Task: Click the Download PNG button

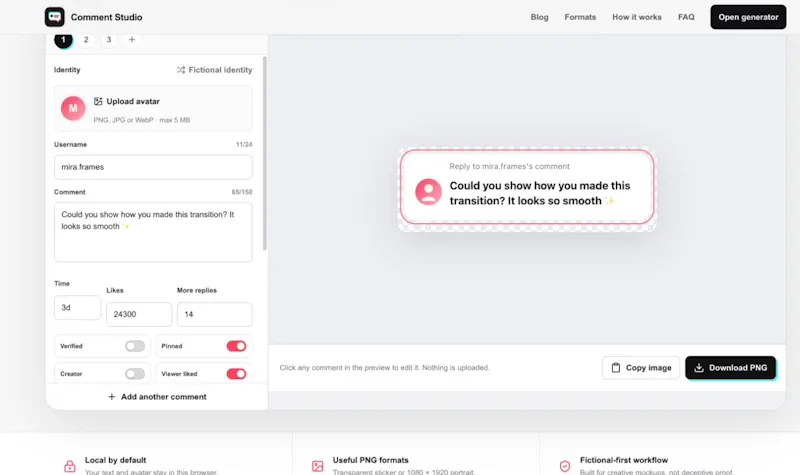Action: point(731,368)
